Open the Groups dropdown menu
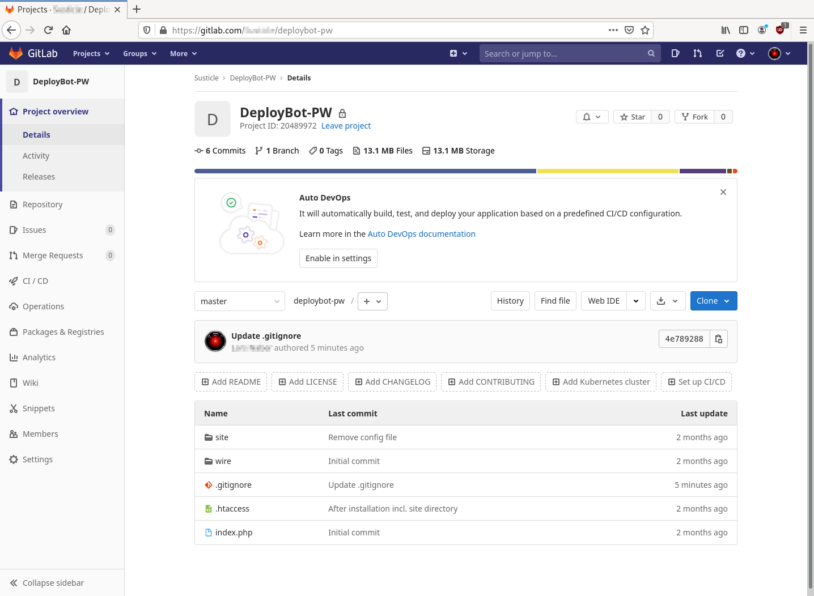 (x=139, y=53)
